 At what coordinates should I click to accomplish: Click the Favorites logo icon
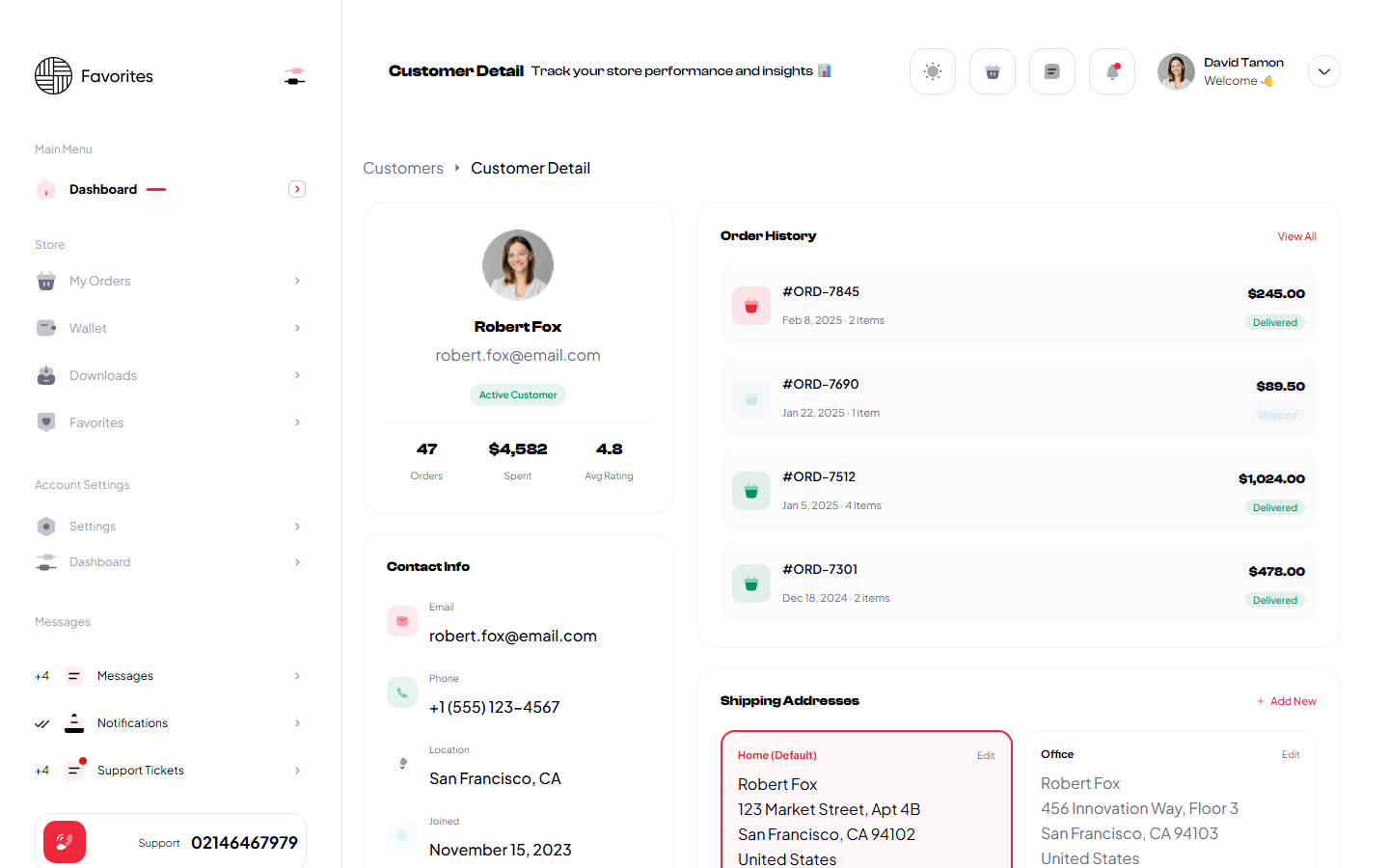point(54,76)
